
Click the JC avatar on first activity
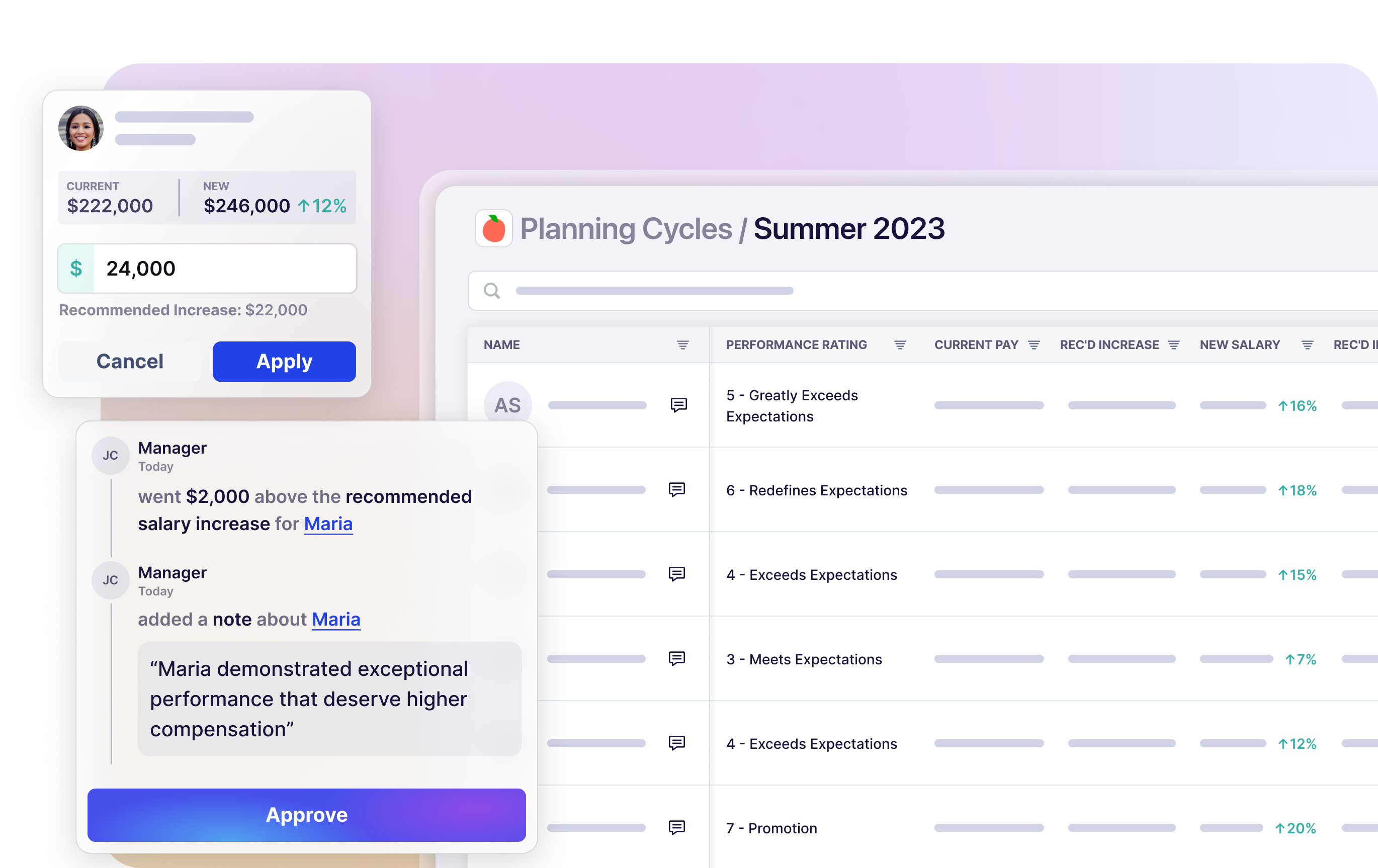point(110,456)
